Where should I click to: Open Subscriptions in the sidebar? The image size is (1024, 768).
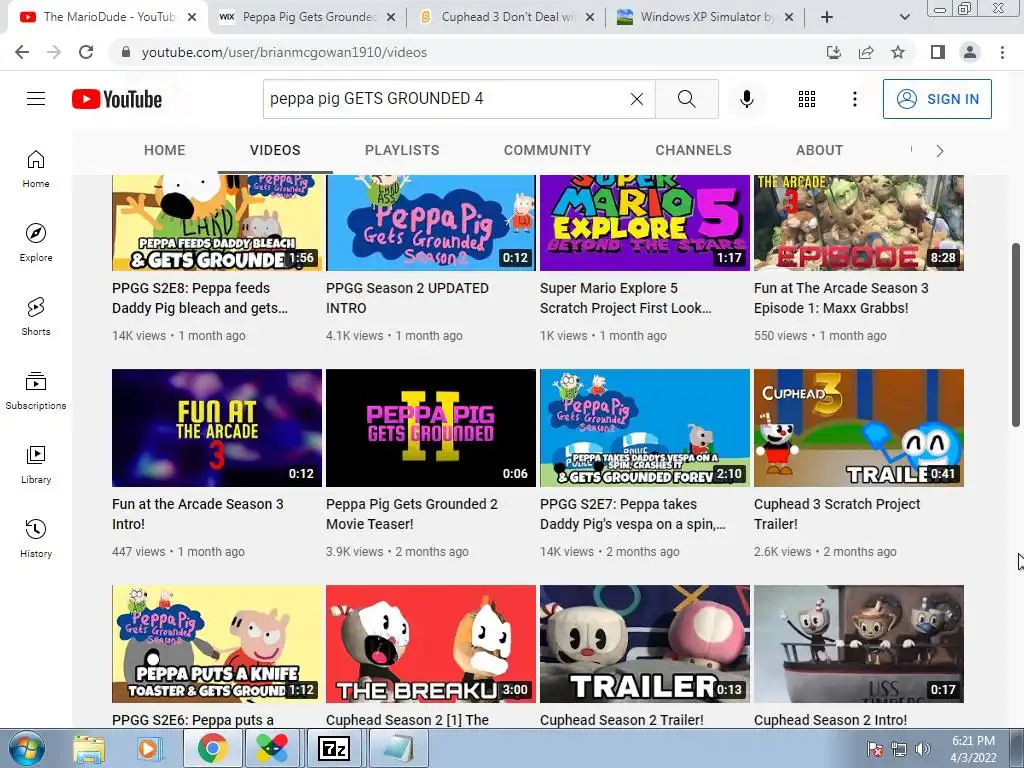click(x=36, y=391)
